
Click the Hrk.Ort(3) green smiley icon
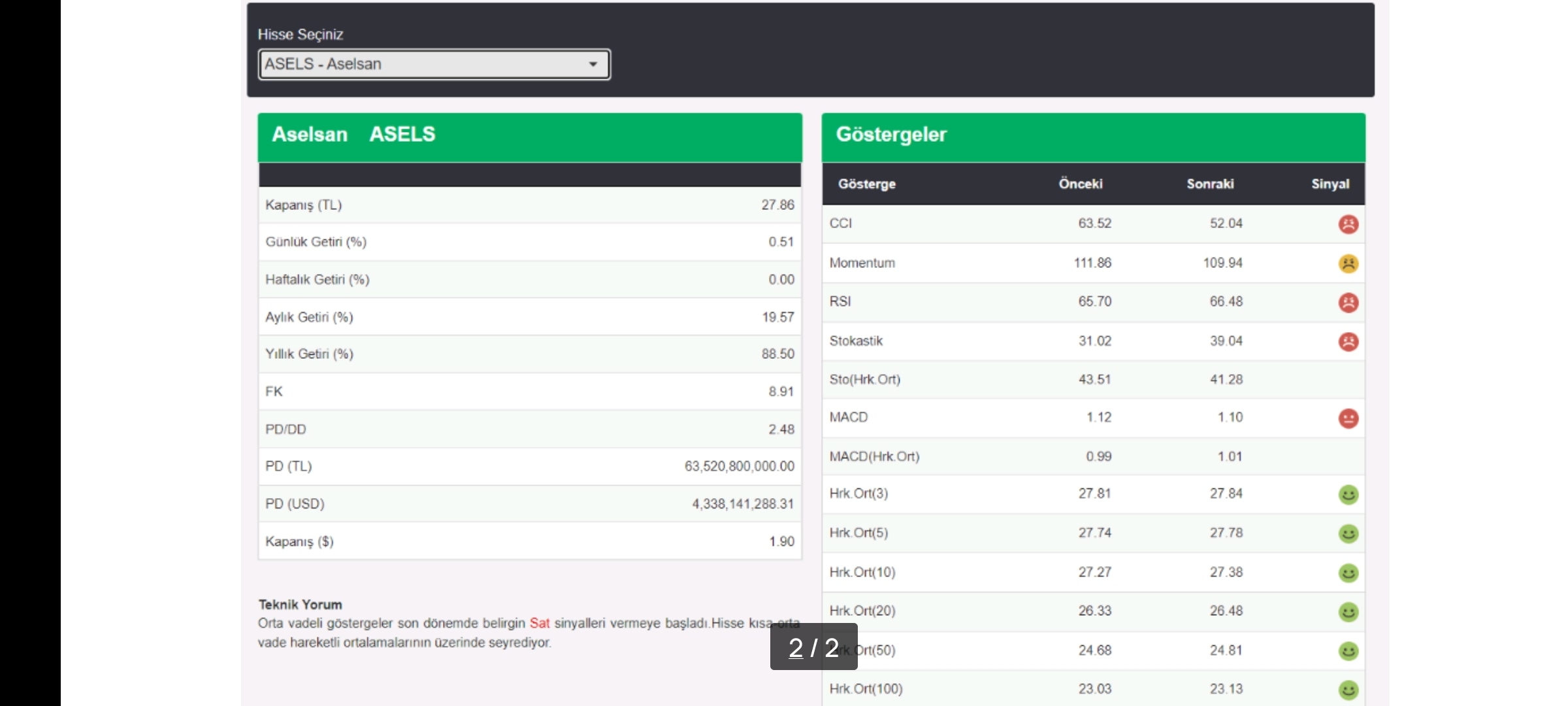(x=1348, y=495)
